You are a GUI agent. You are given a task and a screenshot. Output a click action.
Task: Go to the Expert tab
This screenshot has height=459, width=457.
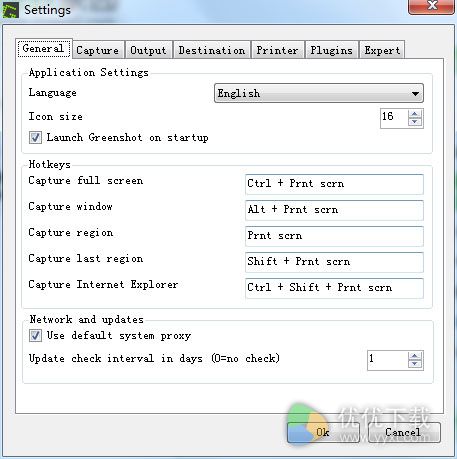[382, 50]
